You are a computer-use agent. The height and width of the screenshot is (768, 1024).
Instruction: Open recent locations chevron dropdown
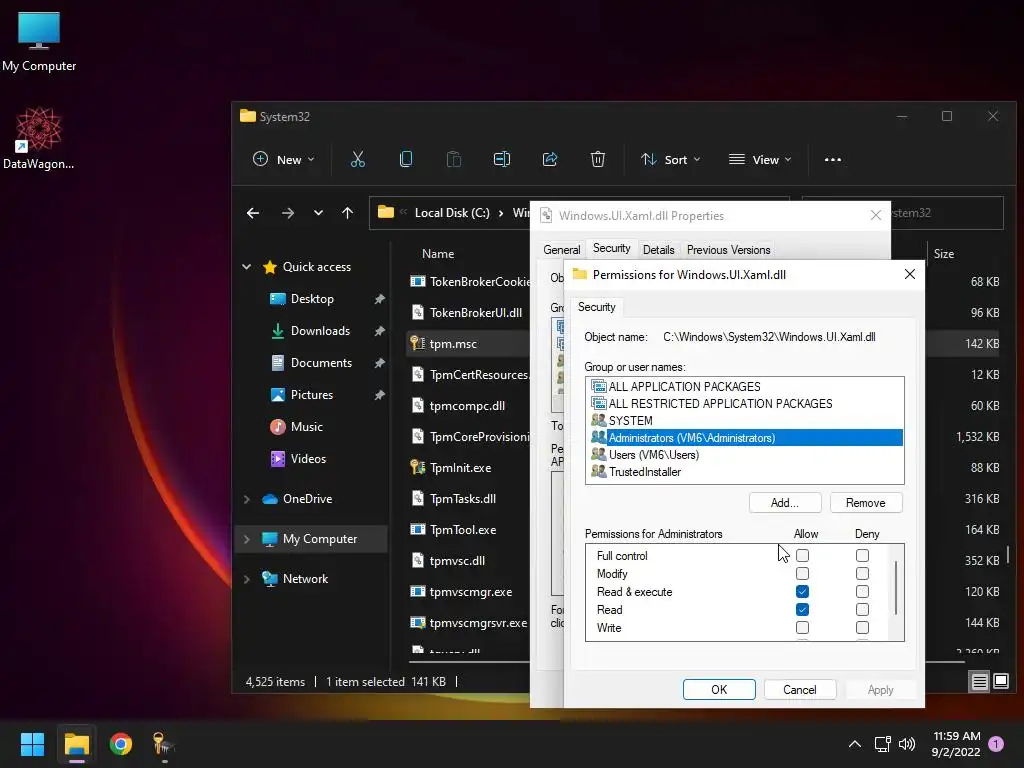318,213
